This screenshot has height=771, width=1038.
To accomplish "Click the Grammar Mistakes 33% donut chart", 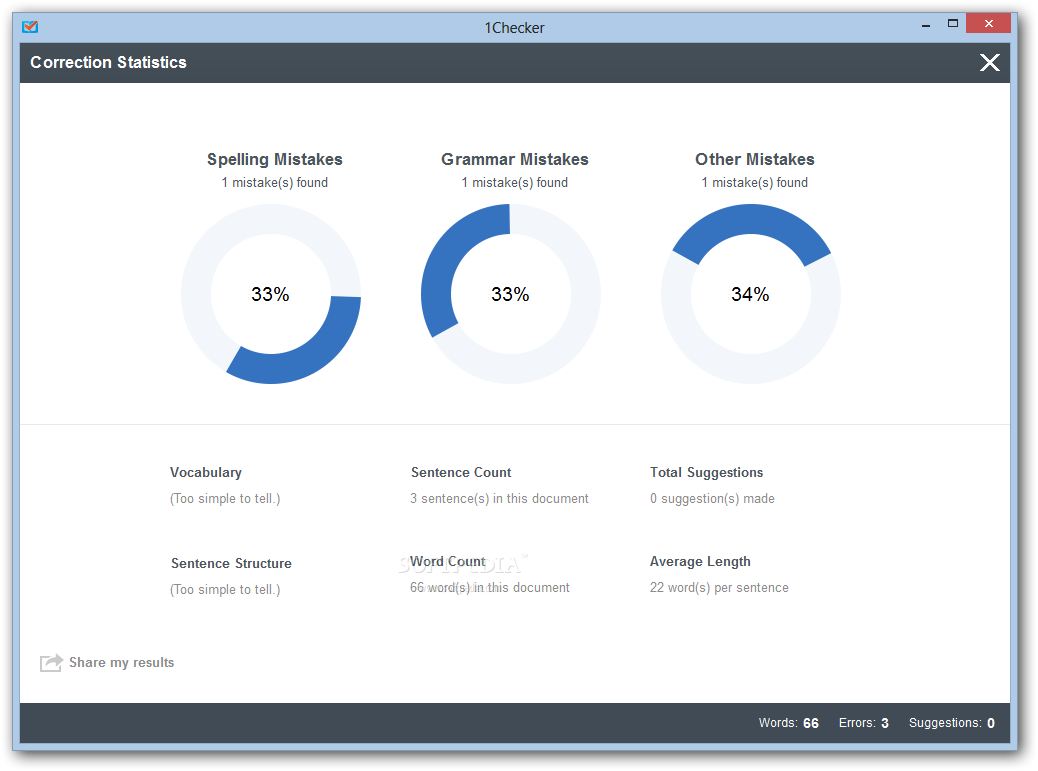I will click(x=510, y=294).
